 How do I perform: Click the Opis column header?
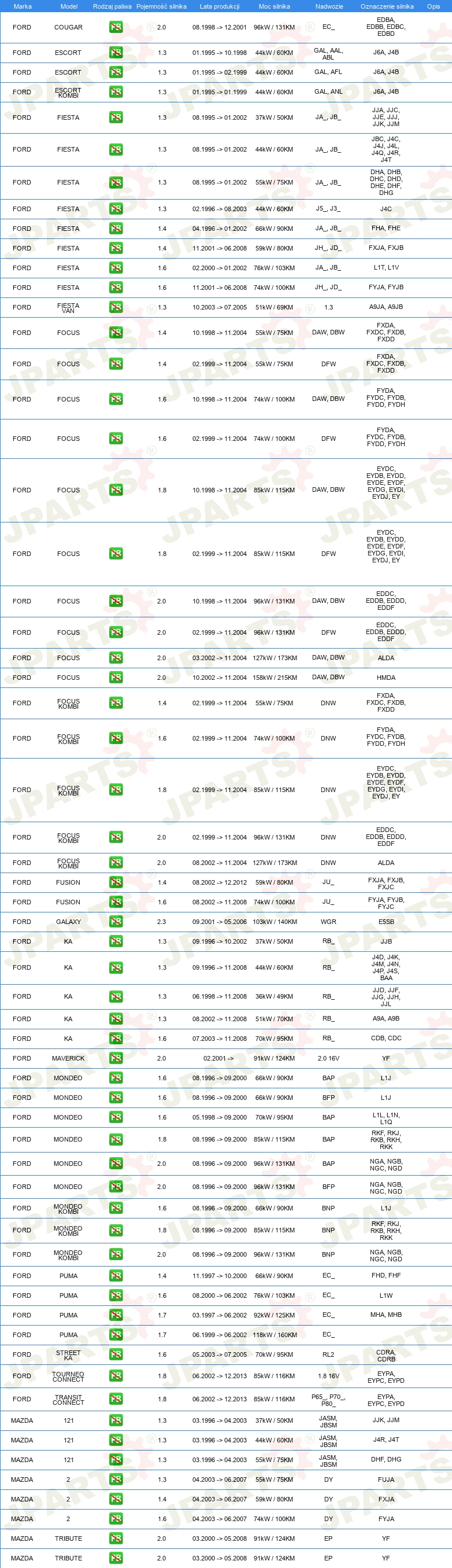(434, 6)
